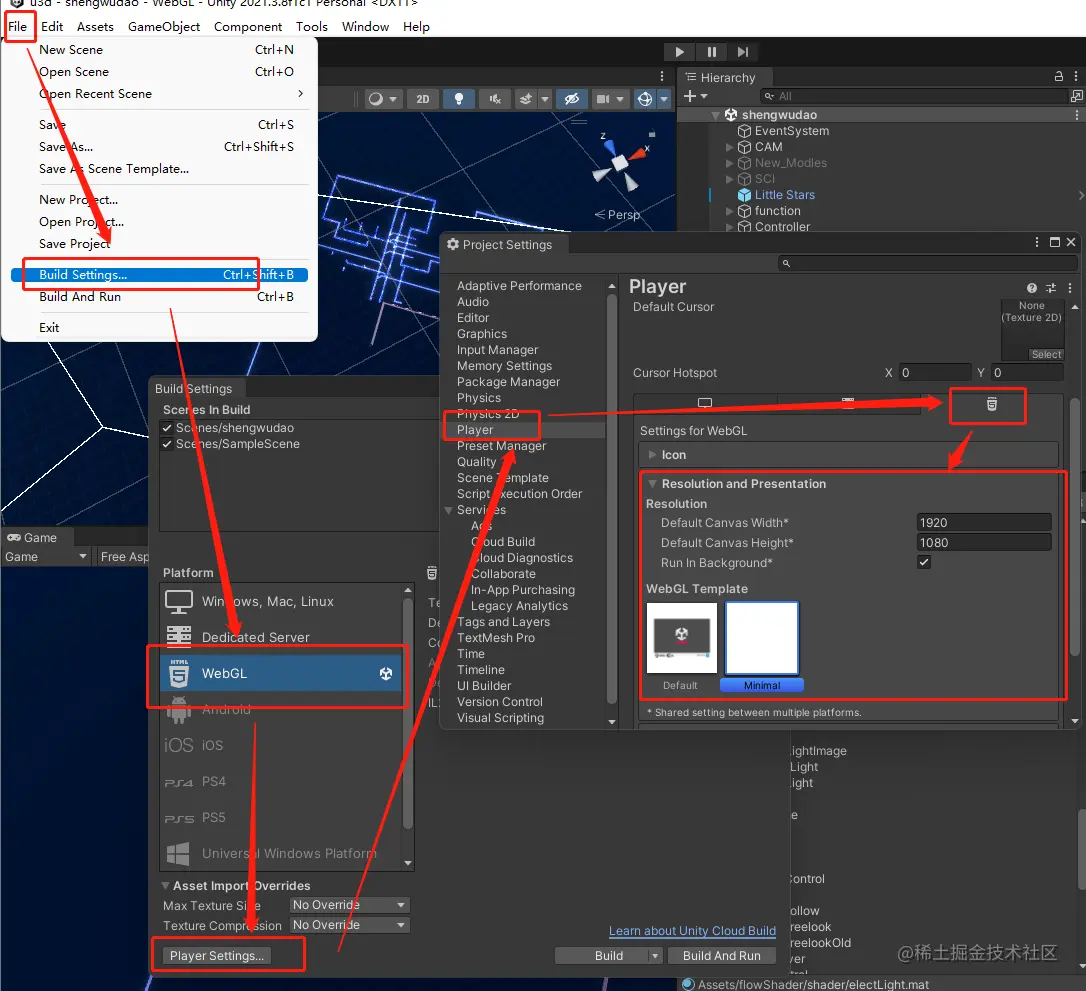Open Max Texture Size dropdown
The height and width of the screenshot is (991, 1086).
click(349, 905)
